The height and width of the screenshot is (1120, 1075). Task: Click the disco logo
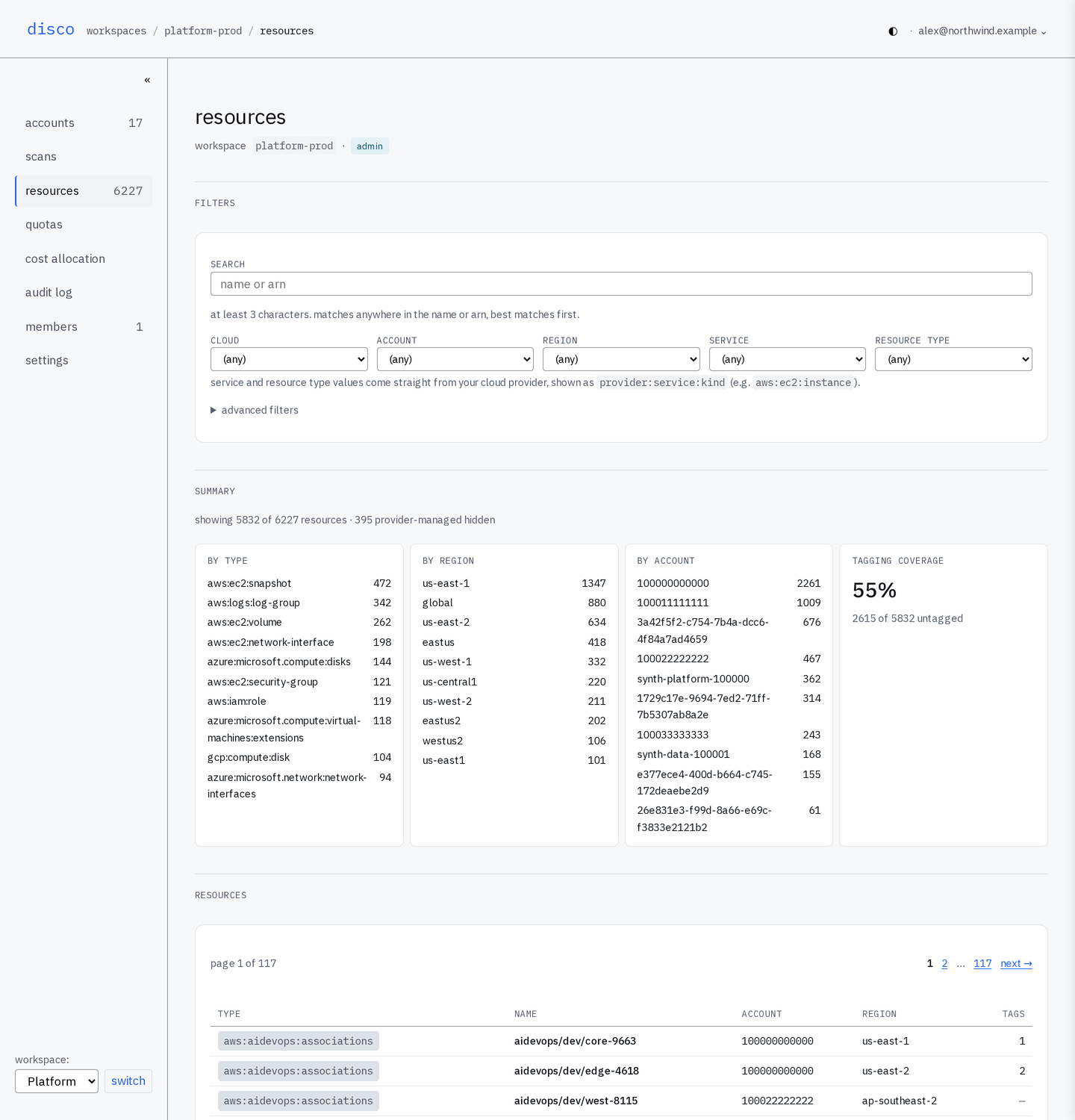[51, 29]
